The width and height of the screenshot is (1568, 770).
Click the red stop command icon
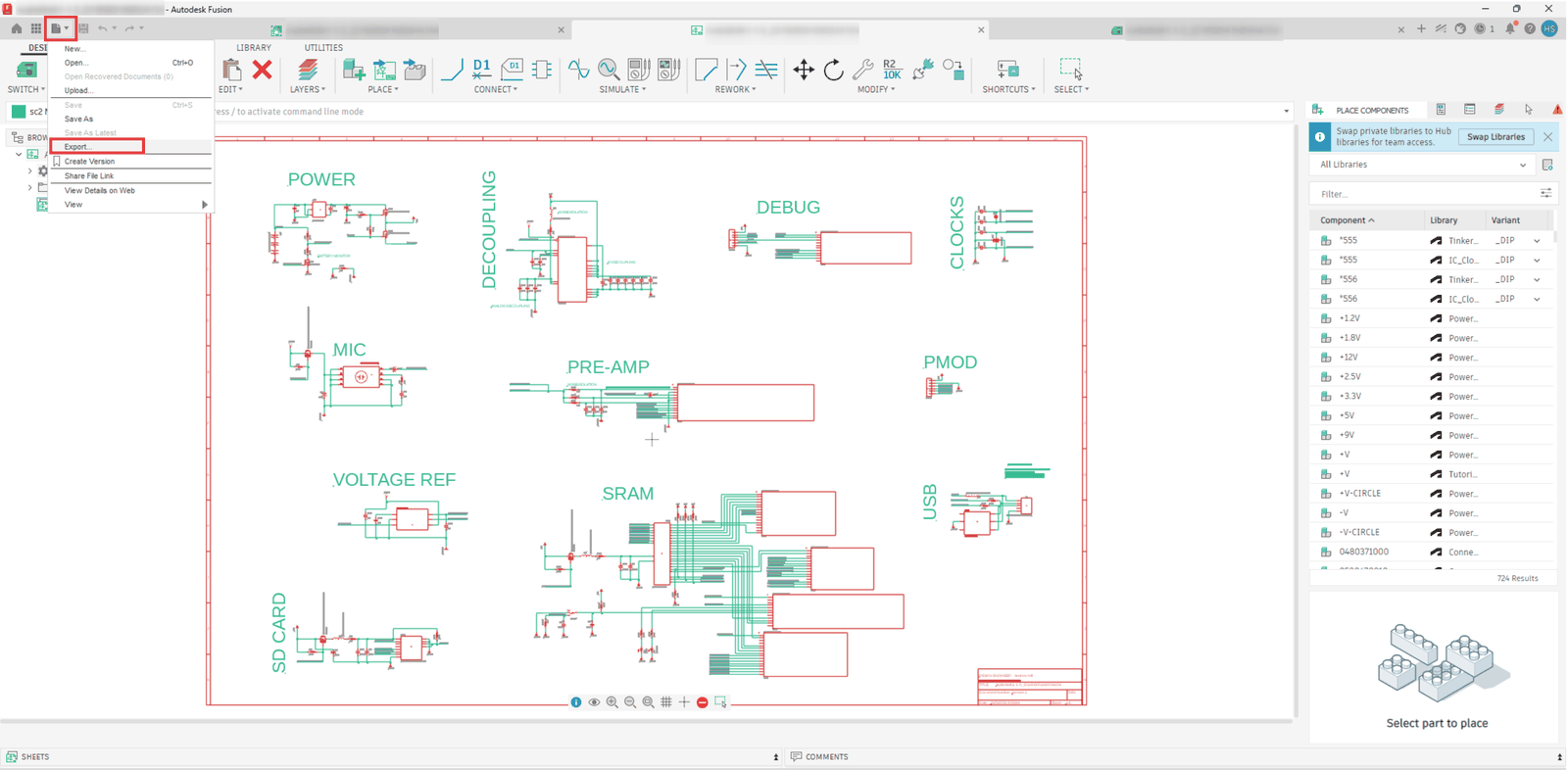point(703,702)
